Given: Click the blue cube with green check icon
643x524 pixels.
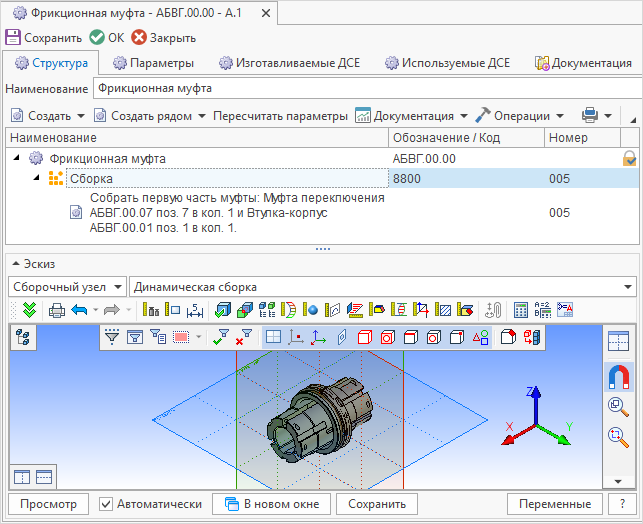Looking at the screenshot, I should pos(223,310).
